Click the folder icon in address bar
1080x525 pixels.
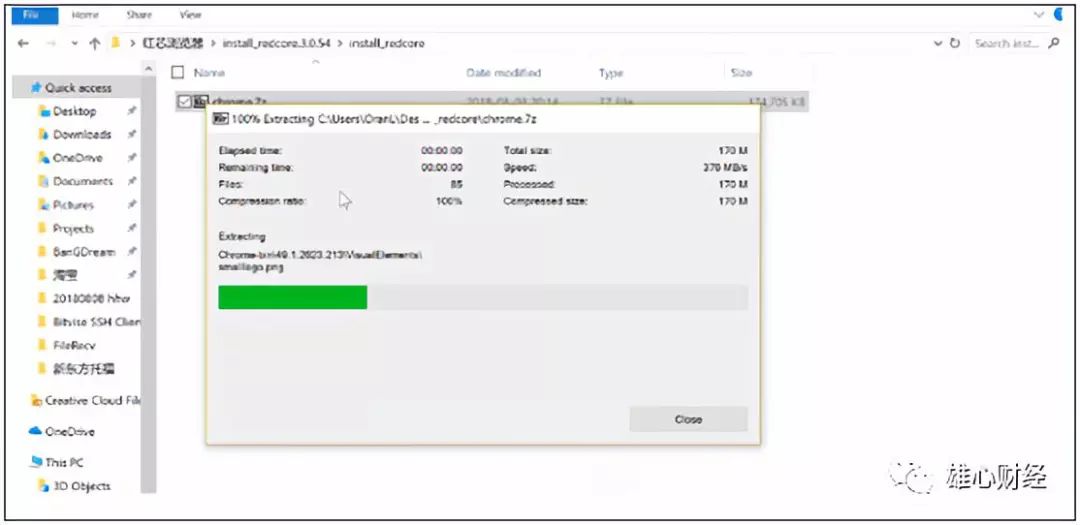coord(115,43)
